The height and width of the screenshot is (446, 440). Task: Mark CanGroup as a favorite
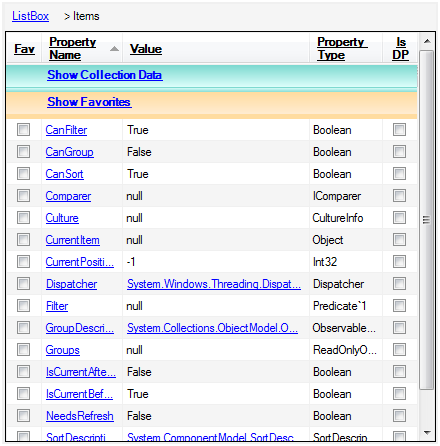[23, 152]
